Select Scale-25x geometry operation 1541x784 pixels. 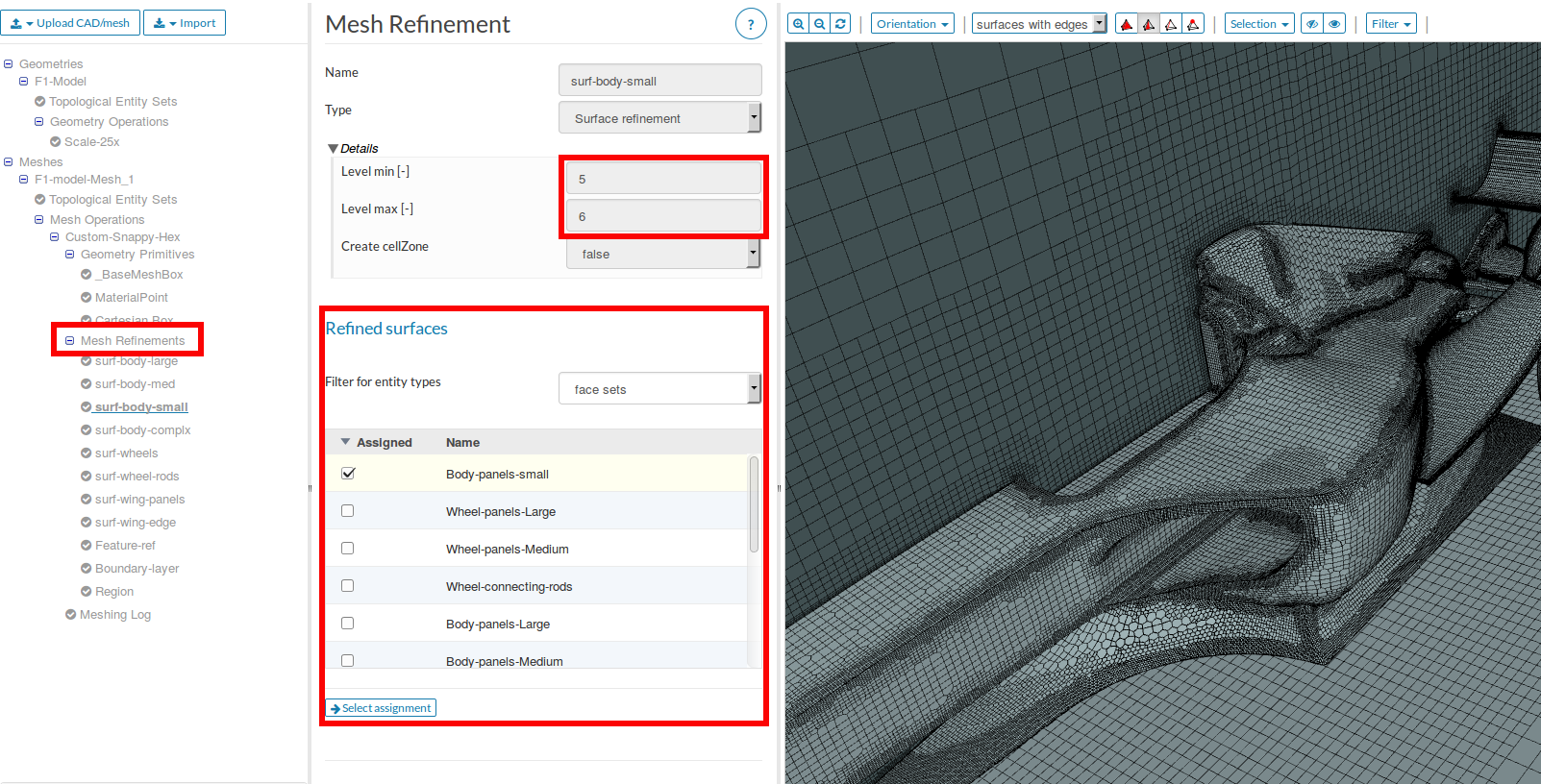coord(92,142)
